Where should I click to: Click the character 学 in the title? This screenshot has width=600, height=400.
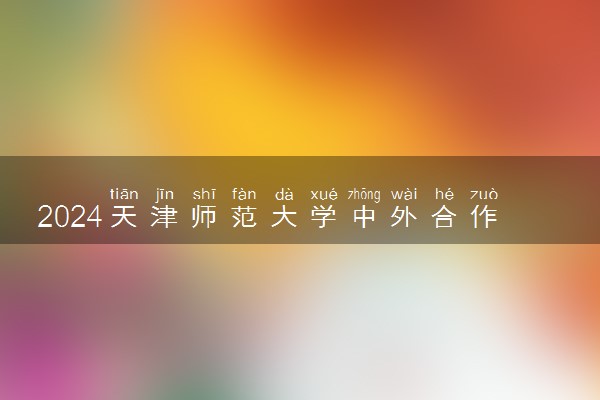[324, 217]
